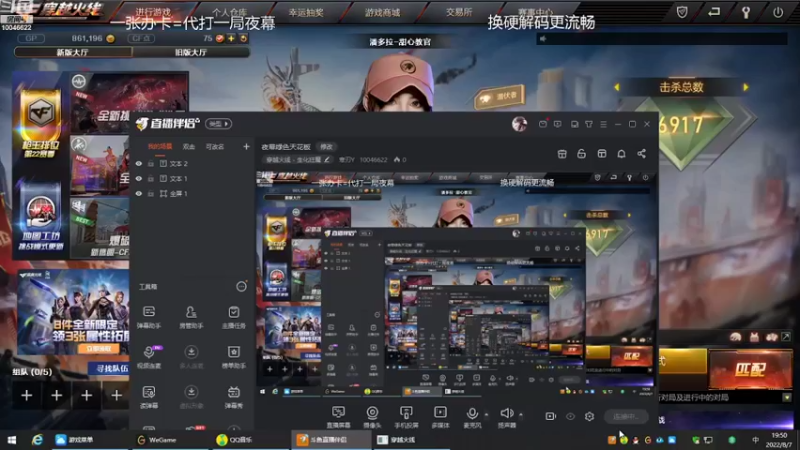Edit the game category with pencil icon
Screen dimensions: 800x450
pos(327,160)
